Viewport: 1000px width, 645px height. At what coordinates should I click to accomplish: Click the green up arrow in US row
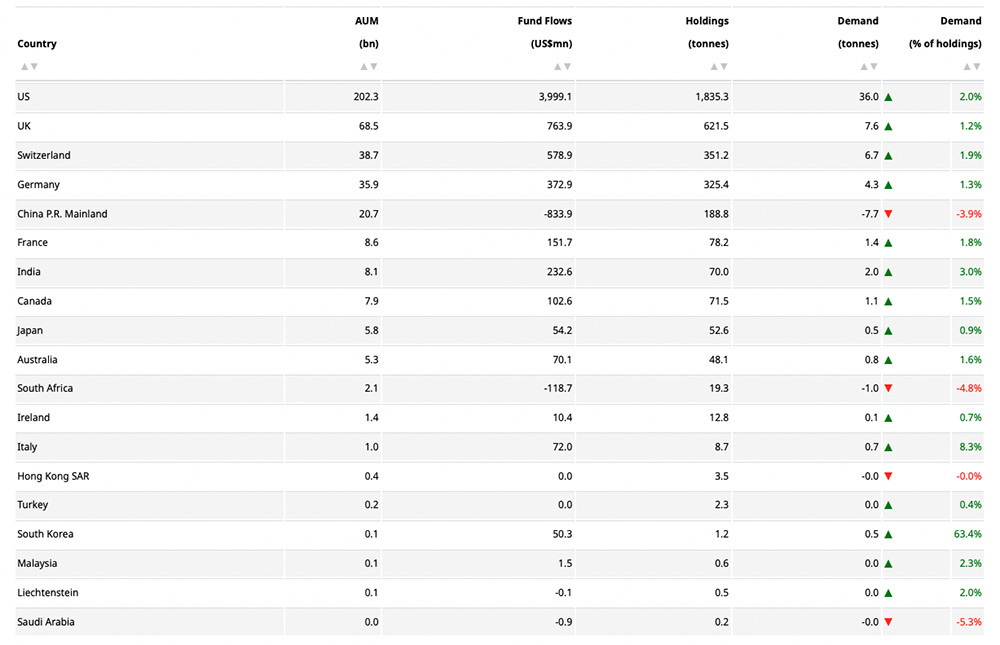(888, 97)
